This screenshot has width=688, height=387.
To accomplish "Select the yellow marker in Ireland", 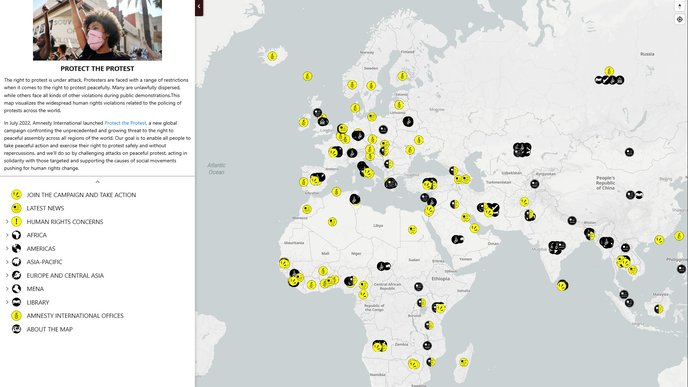I will coord(304,122).
